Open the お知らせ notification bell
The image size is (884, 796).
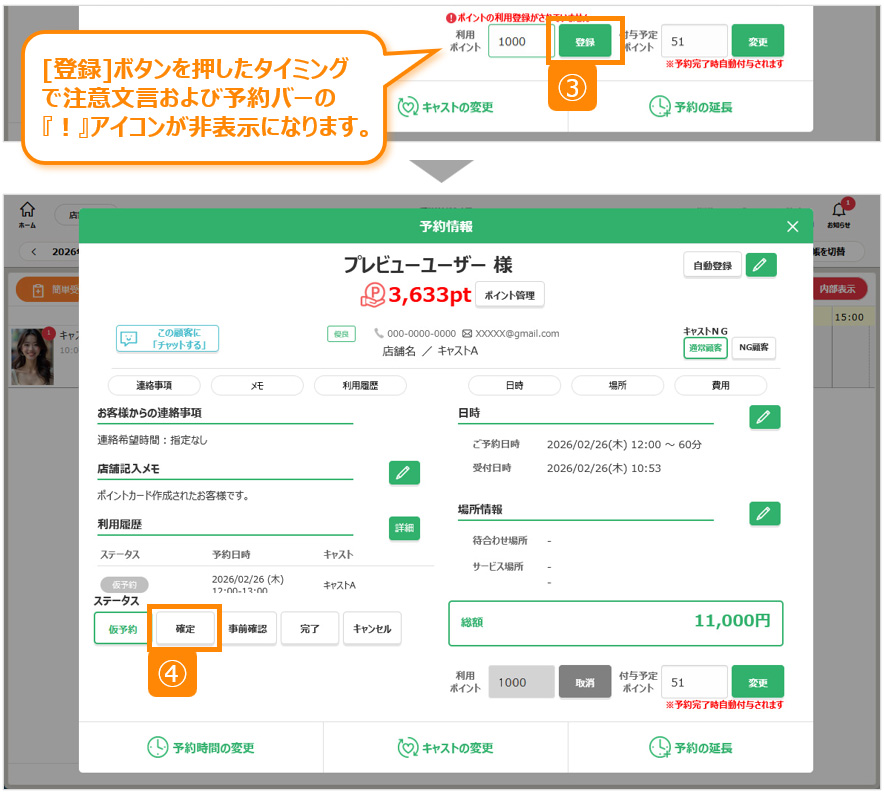839,214
